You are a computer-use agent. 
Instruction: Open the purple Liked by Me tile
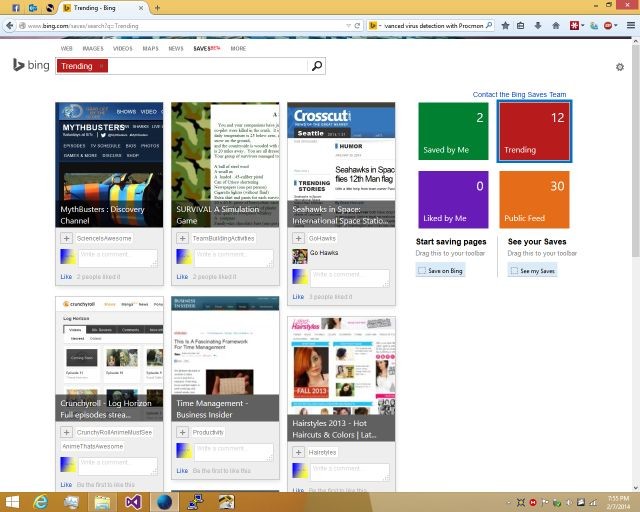click(453, 199)
